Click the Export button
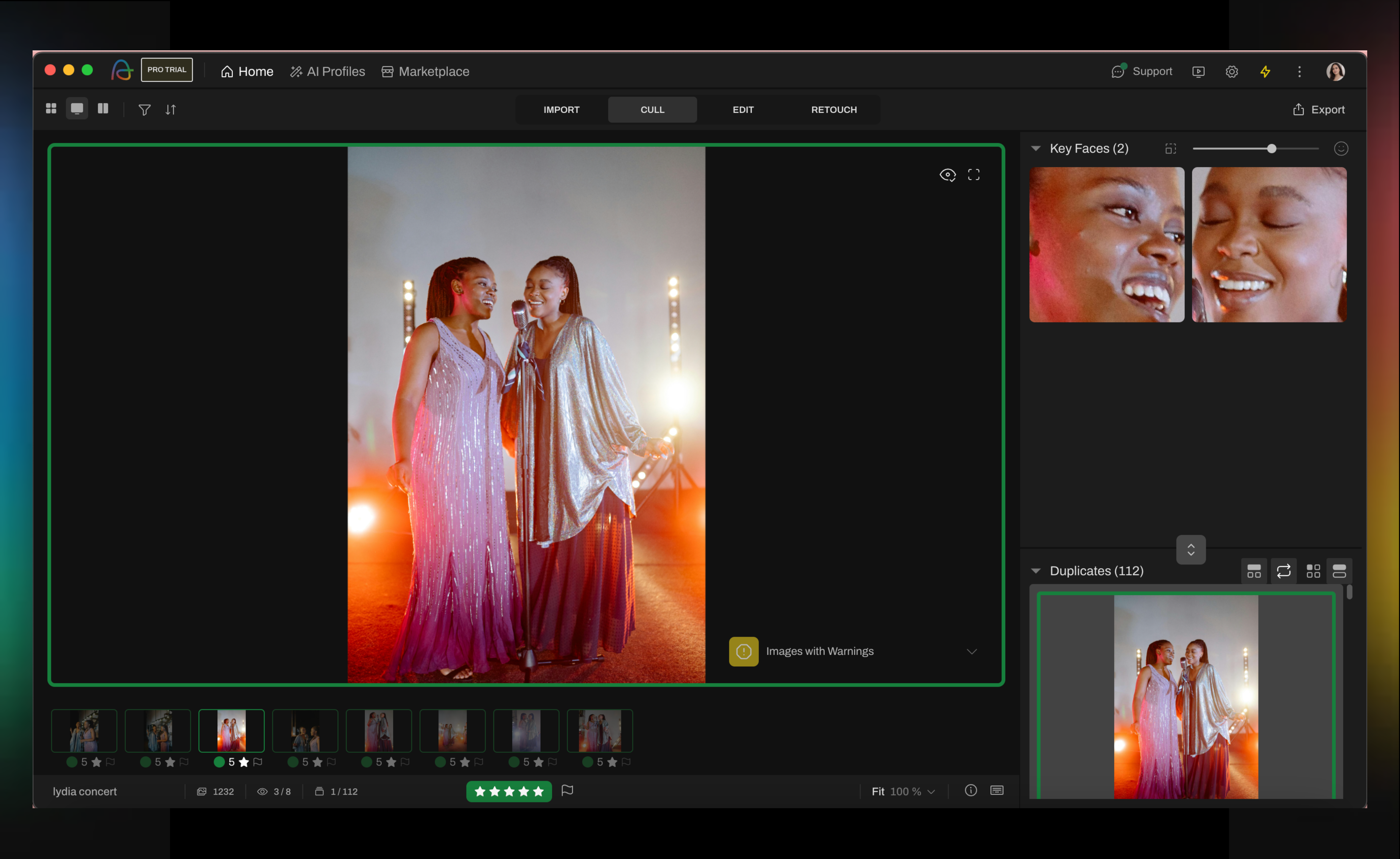 coord(1319,110)
